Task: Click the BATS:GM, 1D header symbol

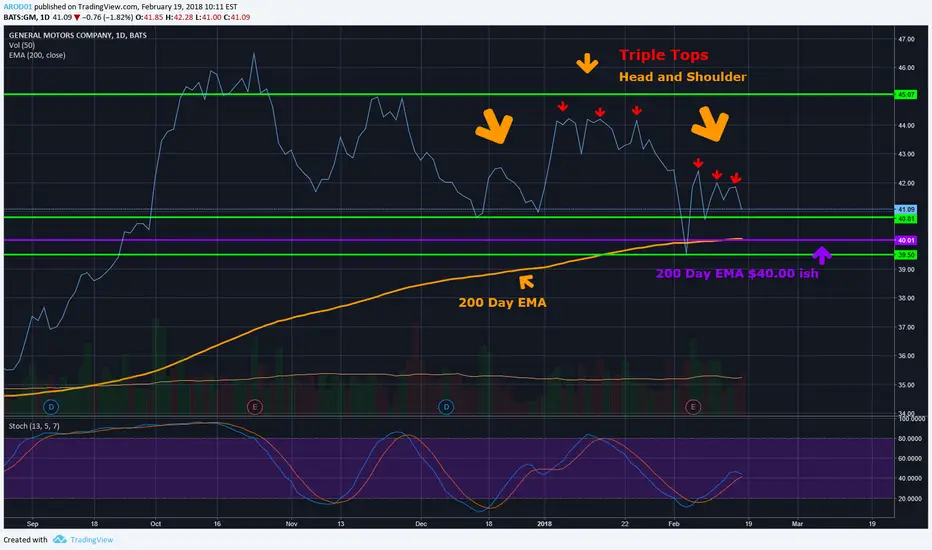Action: coord(26,17)
